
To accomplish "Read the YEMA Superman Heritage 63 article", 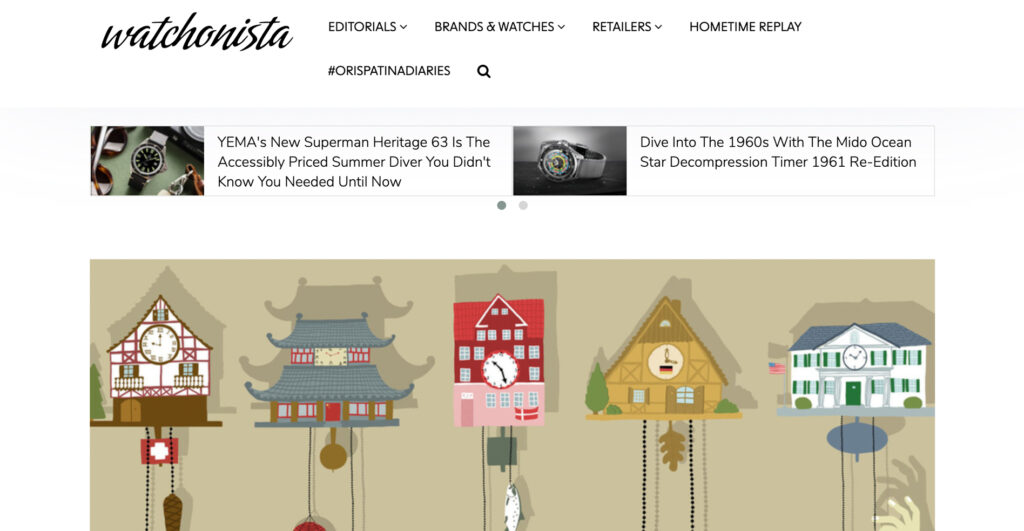I will 354,161.
